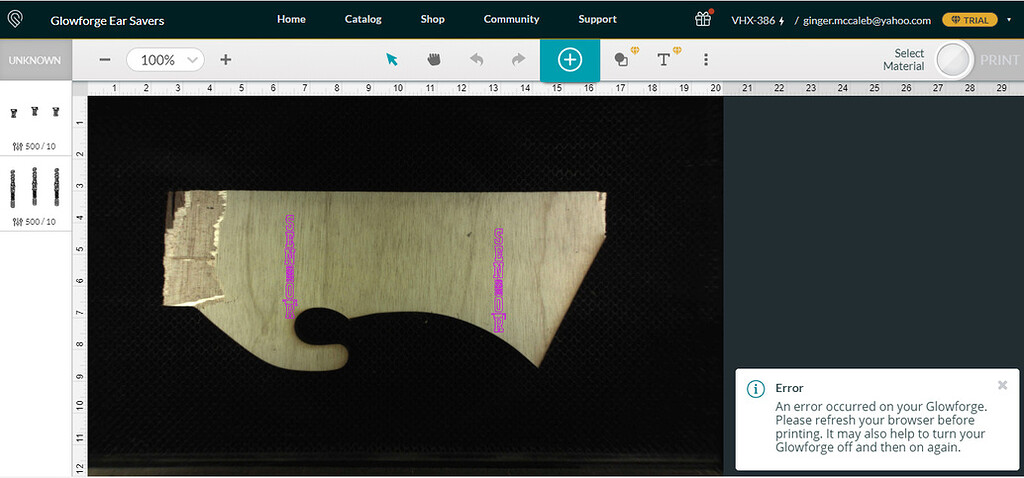
Task: Go to the Shop page
Action: click(432, 20)
